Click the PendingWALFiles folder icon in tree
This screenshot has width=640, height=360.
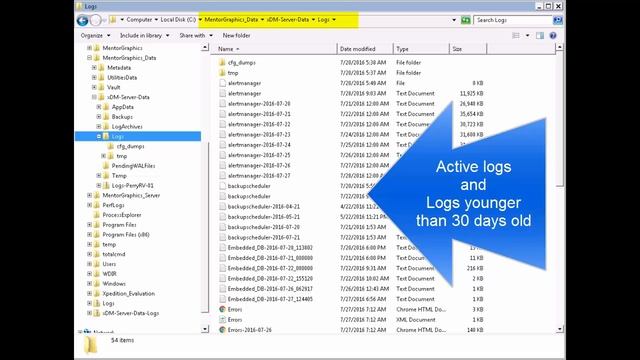pyautogui.click(x=106, y=166)
